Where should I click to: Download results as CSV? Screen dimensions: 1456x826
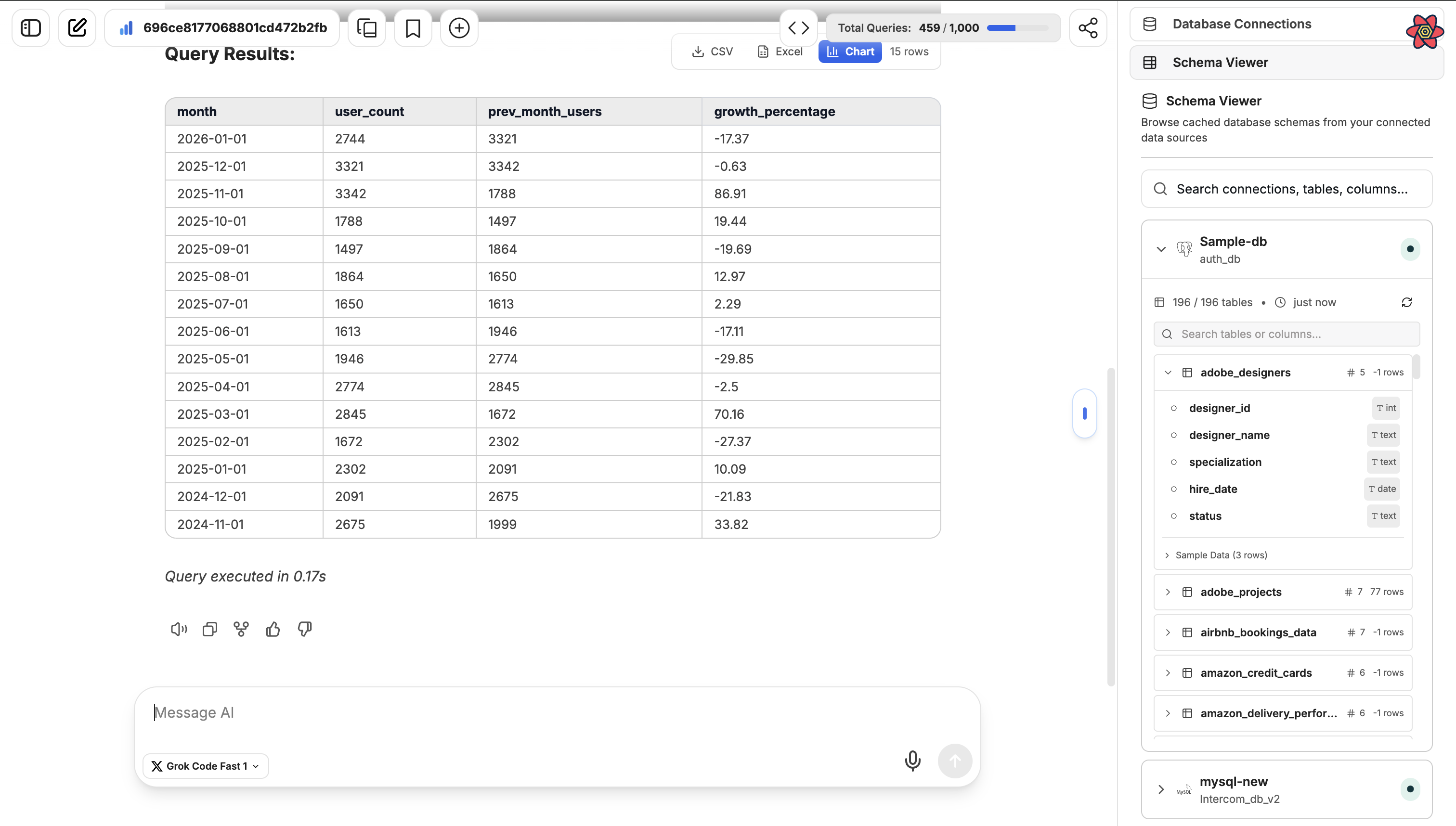tap(712, 51)
